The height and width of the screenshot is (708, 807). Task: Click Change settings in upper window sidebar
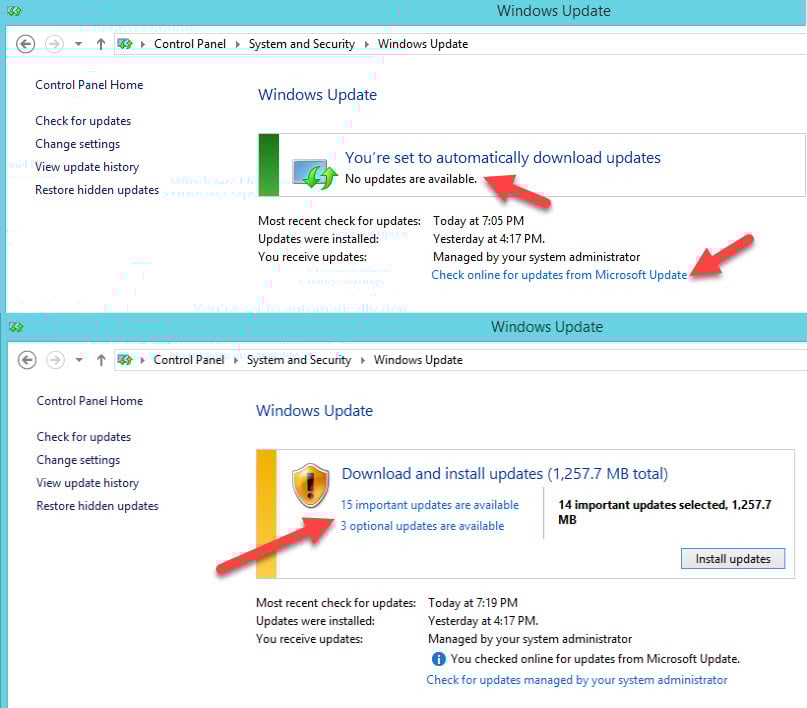coord(77,144)
